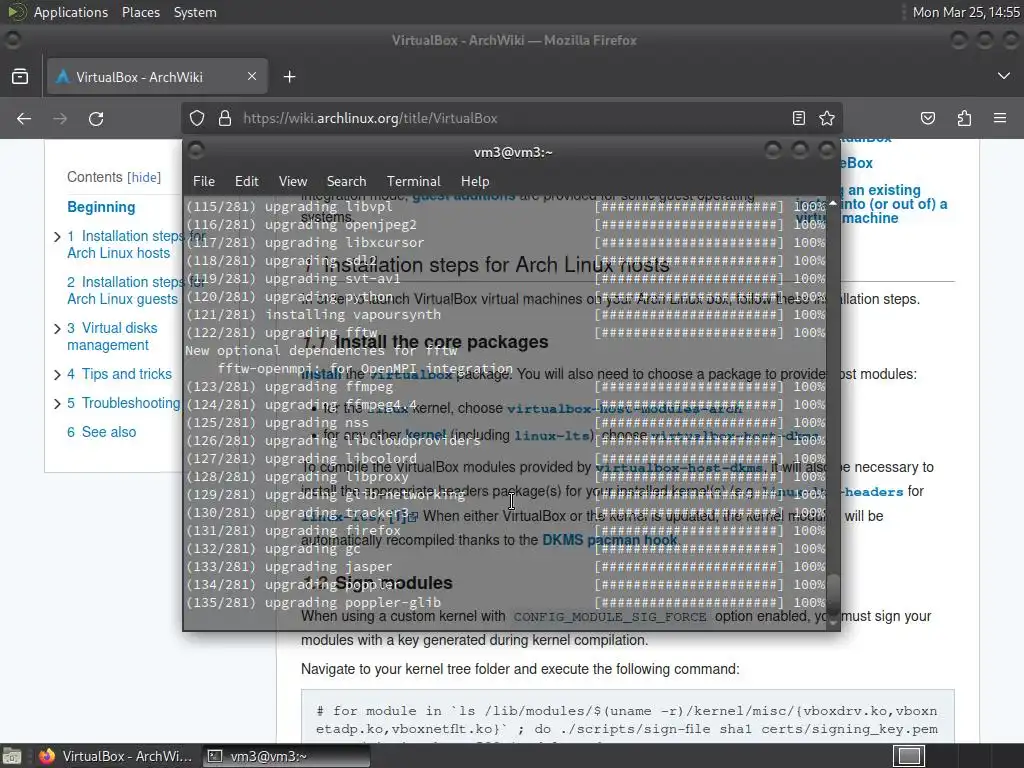Image resolution: width=1024 pixels, height=768 pixels.
Task: Open the terminal File menu
Action: click(204, 181)
